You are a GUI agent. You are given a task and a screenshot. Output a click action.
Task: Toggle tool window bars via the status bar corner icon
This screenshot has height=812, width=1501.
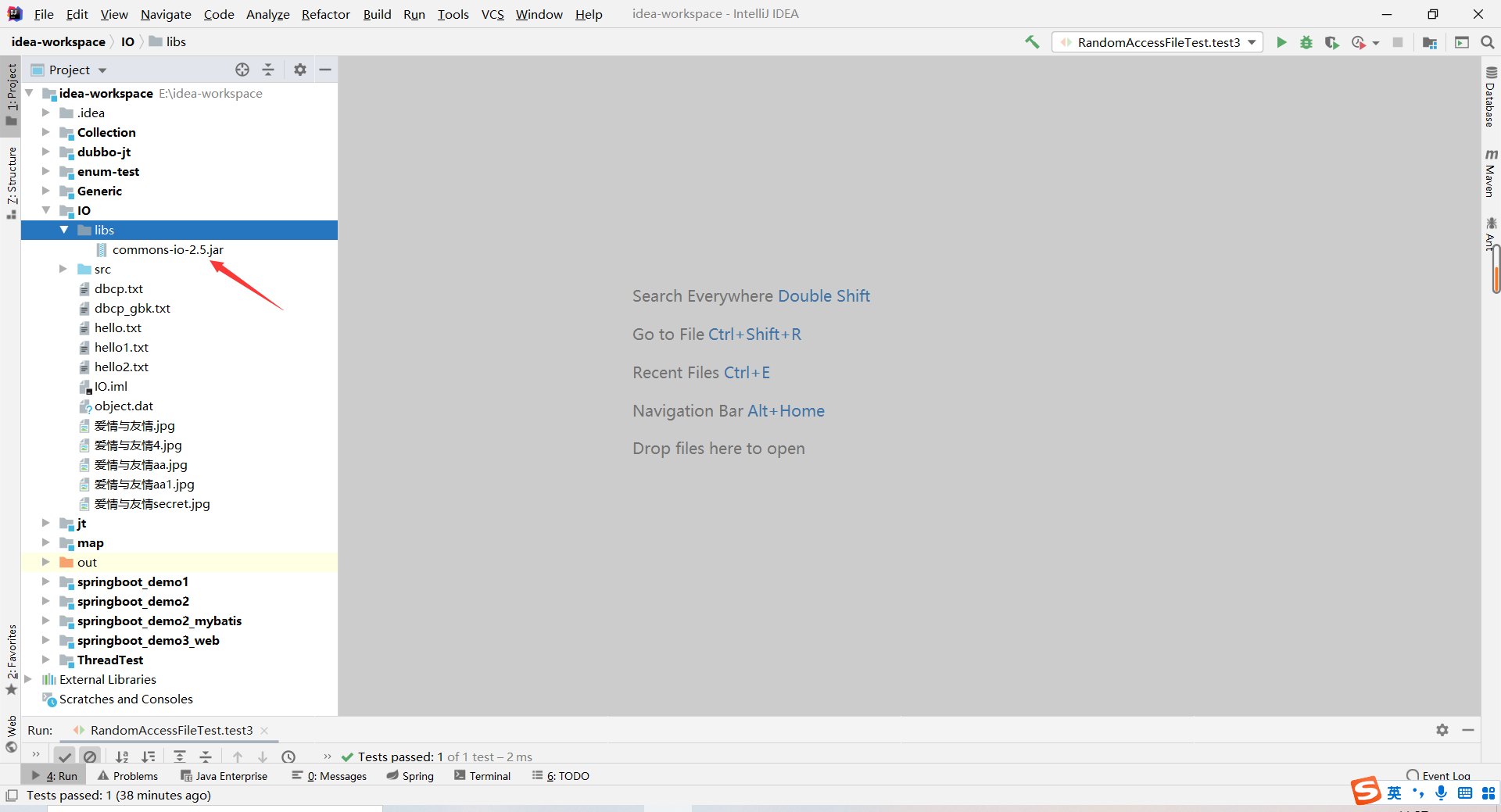click(x=11, y=796)
